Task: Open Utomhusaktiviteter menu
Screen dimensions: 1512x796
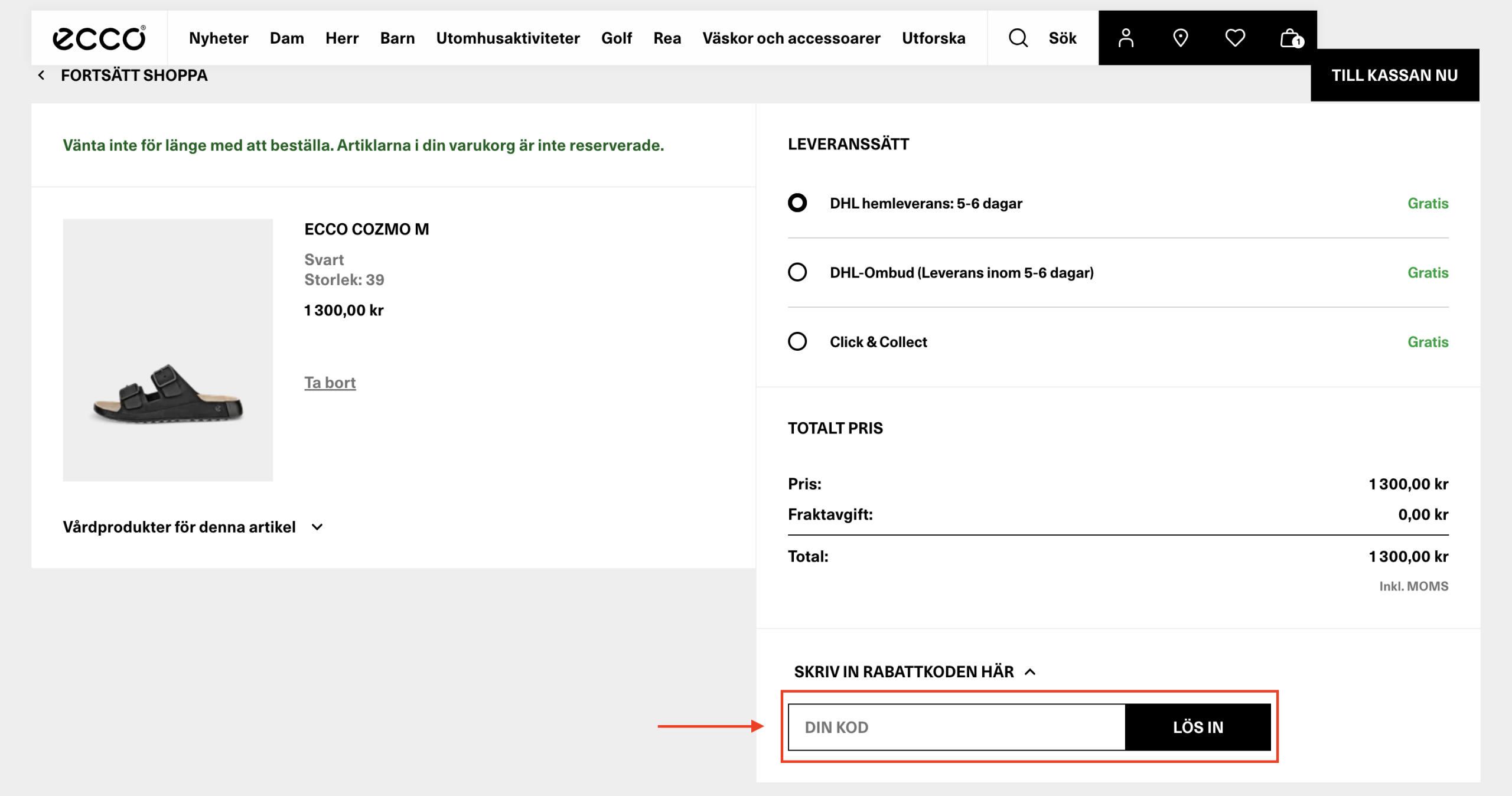Action: click(508, 38)
